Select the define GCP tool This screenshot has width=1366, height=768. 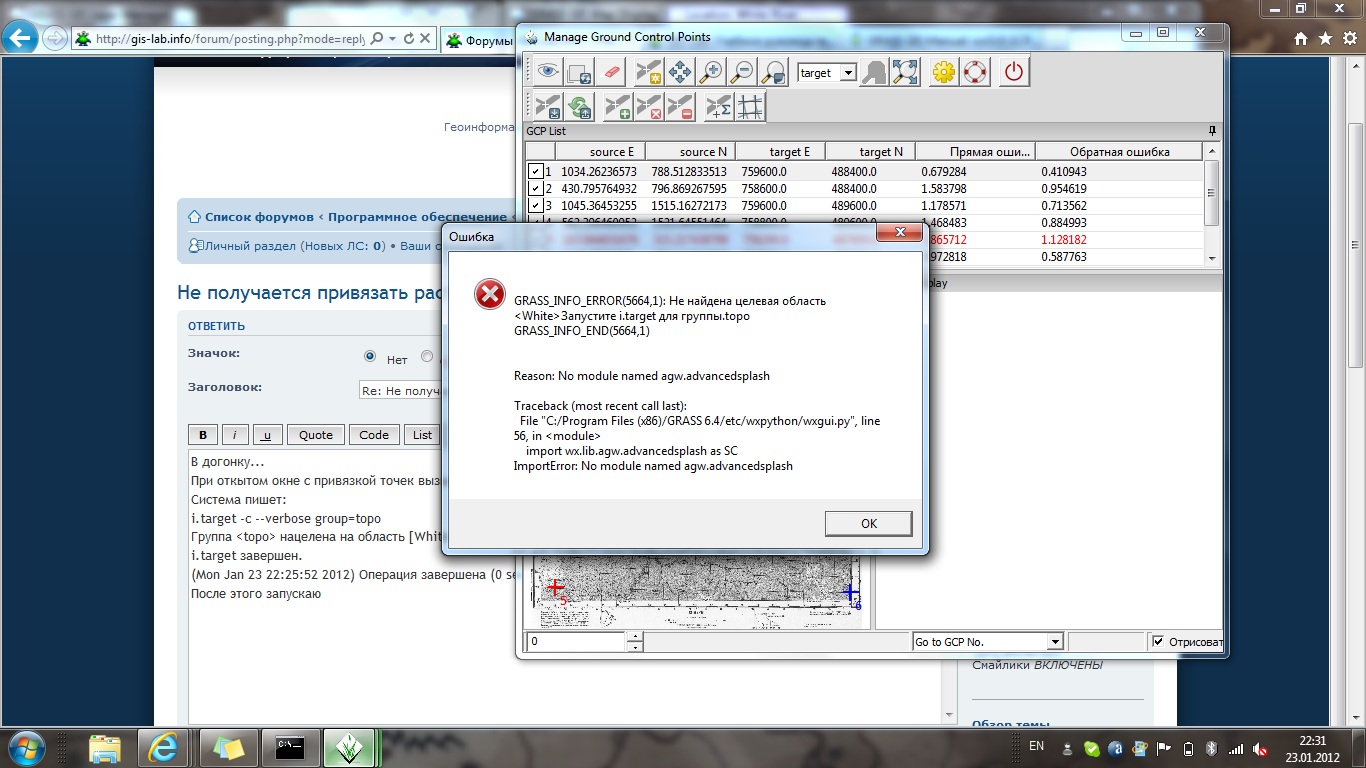point(648,72)
